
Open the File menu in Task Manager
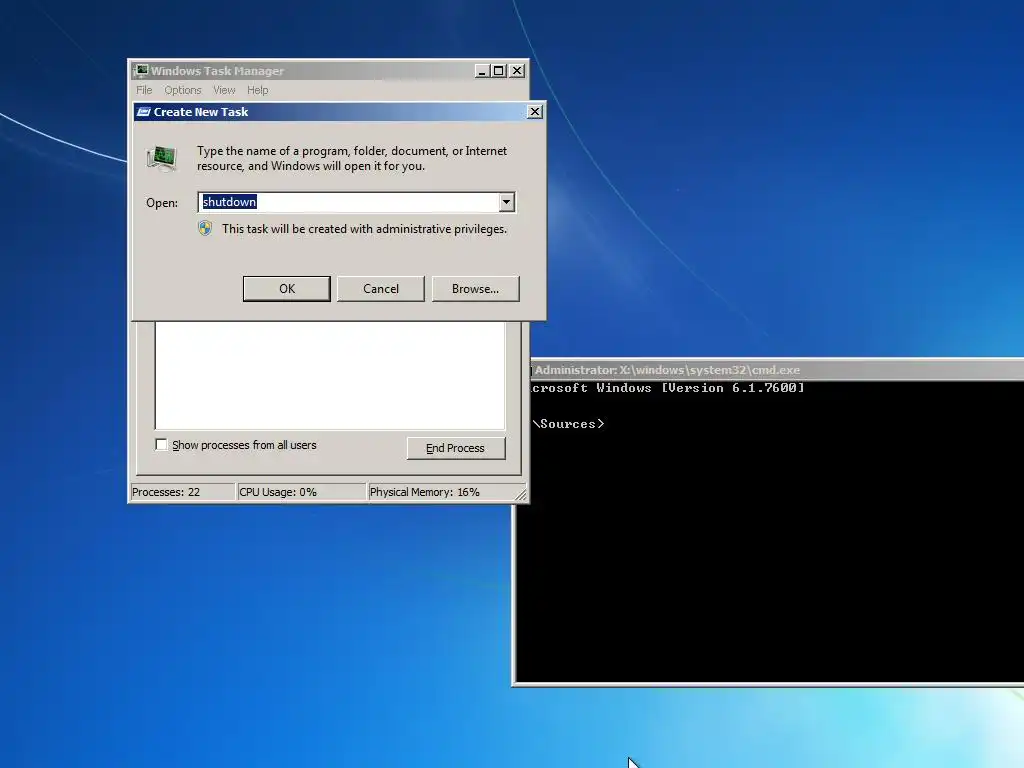[x=144, y=90]
